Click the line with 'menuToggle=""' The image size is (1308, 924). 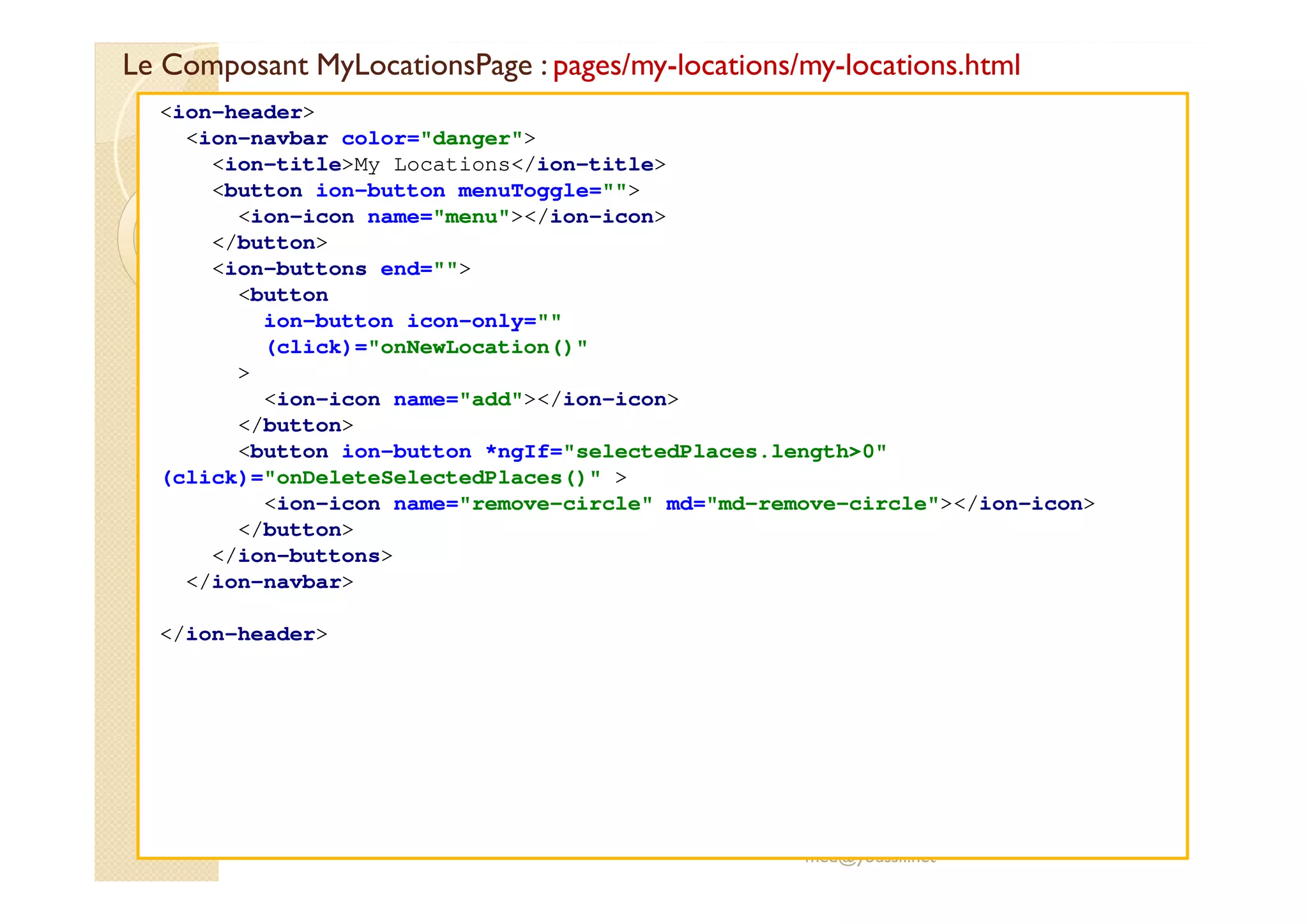(425, 191)
